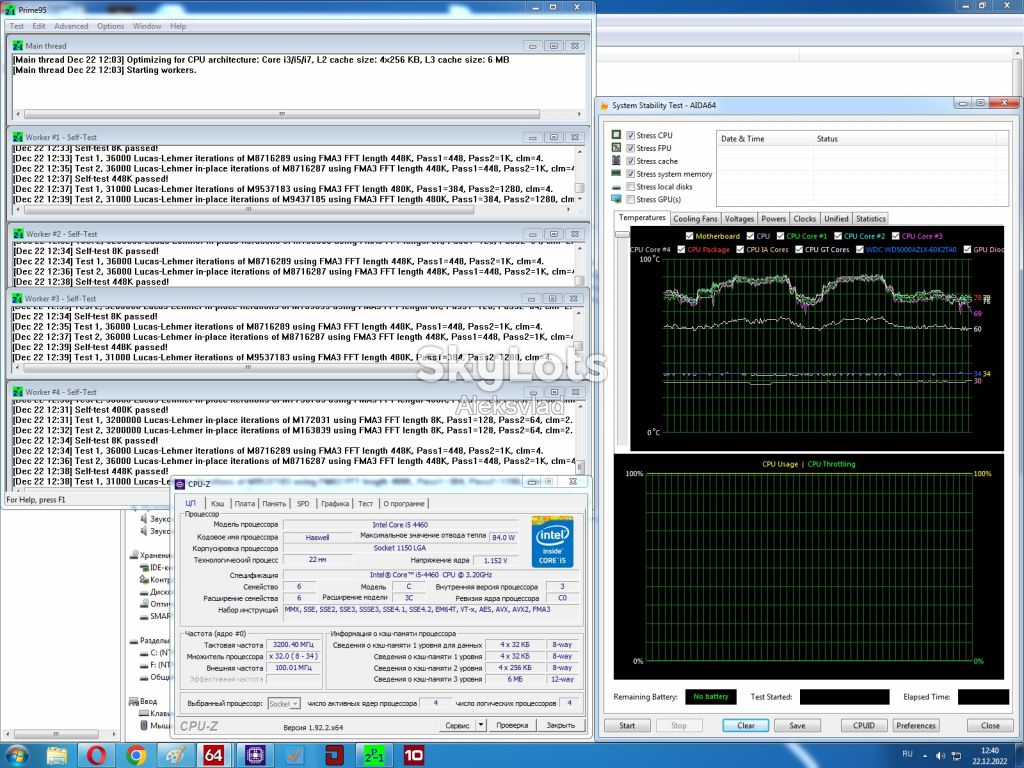Open the CPU-Z chip icon in the taskbar
The height and width of the screenshot is (768, 1024).
pos(255,755)
